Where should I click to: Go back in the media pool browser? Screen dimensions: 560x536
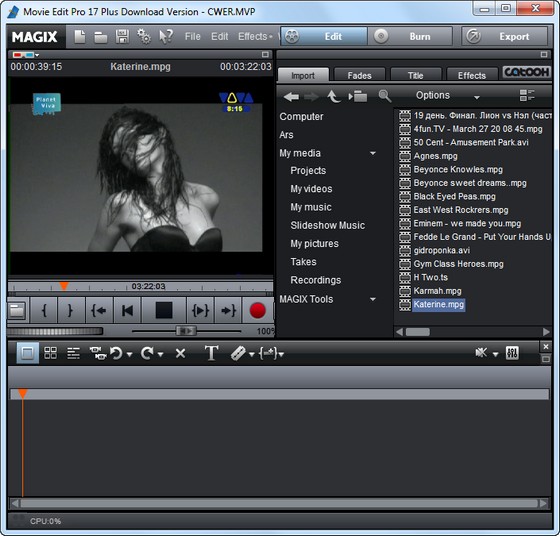pos(291,96)
